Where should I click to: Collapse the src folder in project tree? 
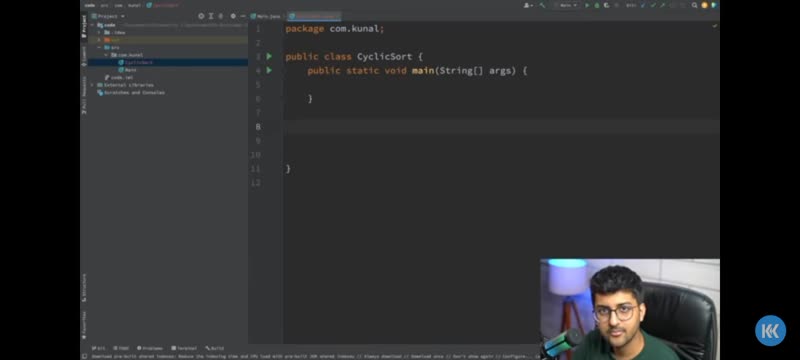[x=99, y=47]
